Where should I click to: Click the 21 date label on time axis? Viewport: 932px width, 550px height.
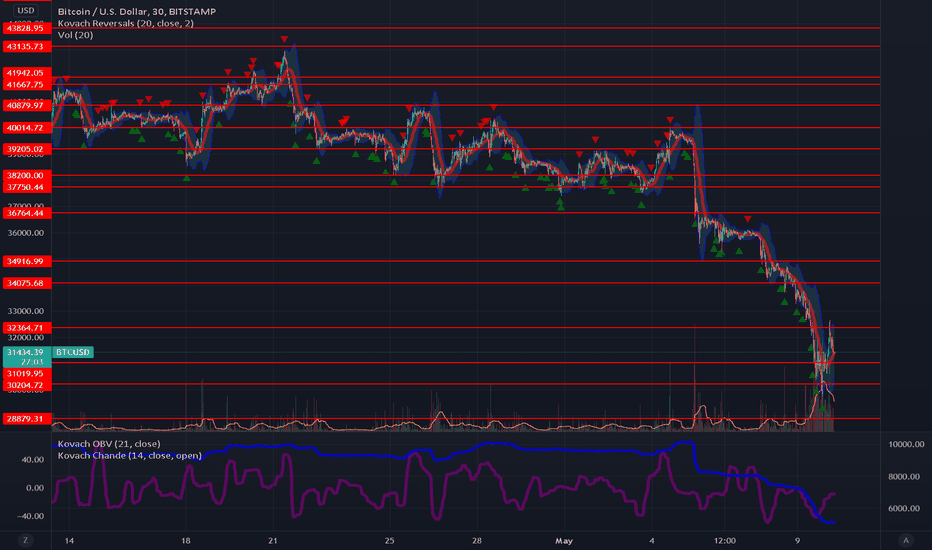pos(272,540)
